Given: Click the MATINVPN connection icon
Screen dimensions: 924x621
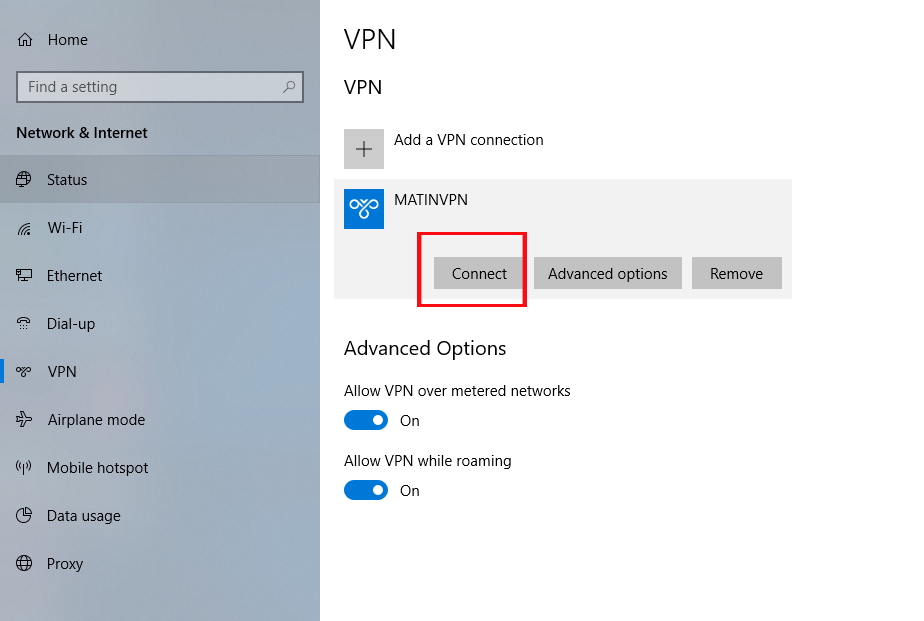Looking at the screenshot, I should click(364, 209).
